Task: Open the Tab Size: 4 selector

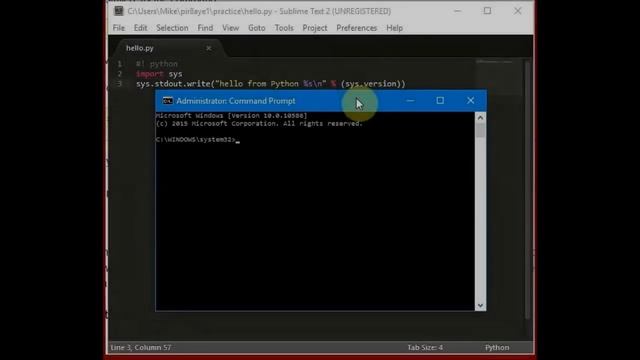Action: tap(425, 347)
